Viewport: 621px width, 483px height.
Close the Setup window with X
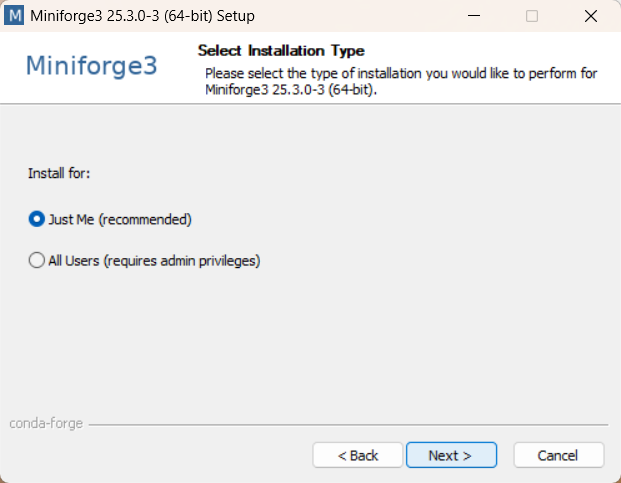click(591, 16)
